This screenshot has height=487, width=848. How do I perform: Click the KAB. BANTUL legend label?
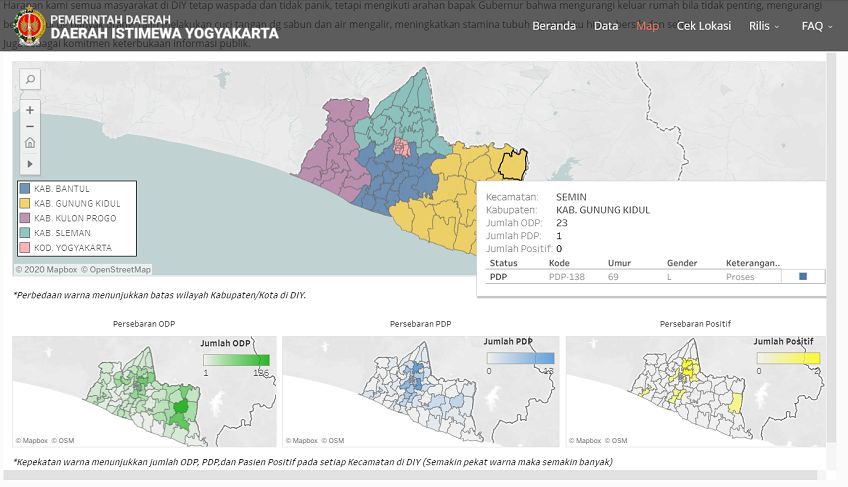click(62, 188)
